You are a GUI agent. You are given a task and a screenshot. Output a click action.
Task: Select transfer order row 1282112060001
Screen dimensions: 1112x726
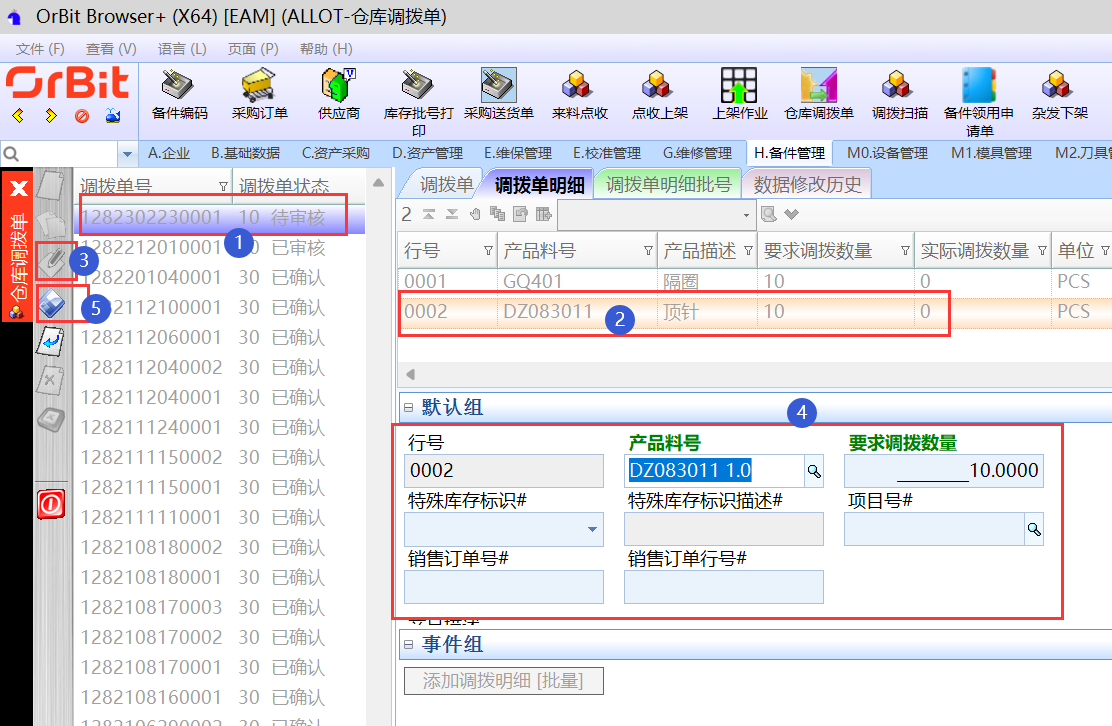click(x=220, y=337)
